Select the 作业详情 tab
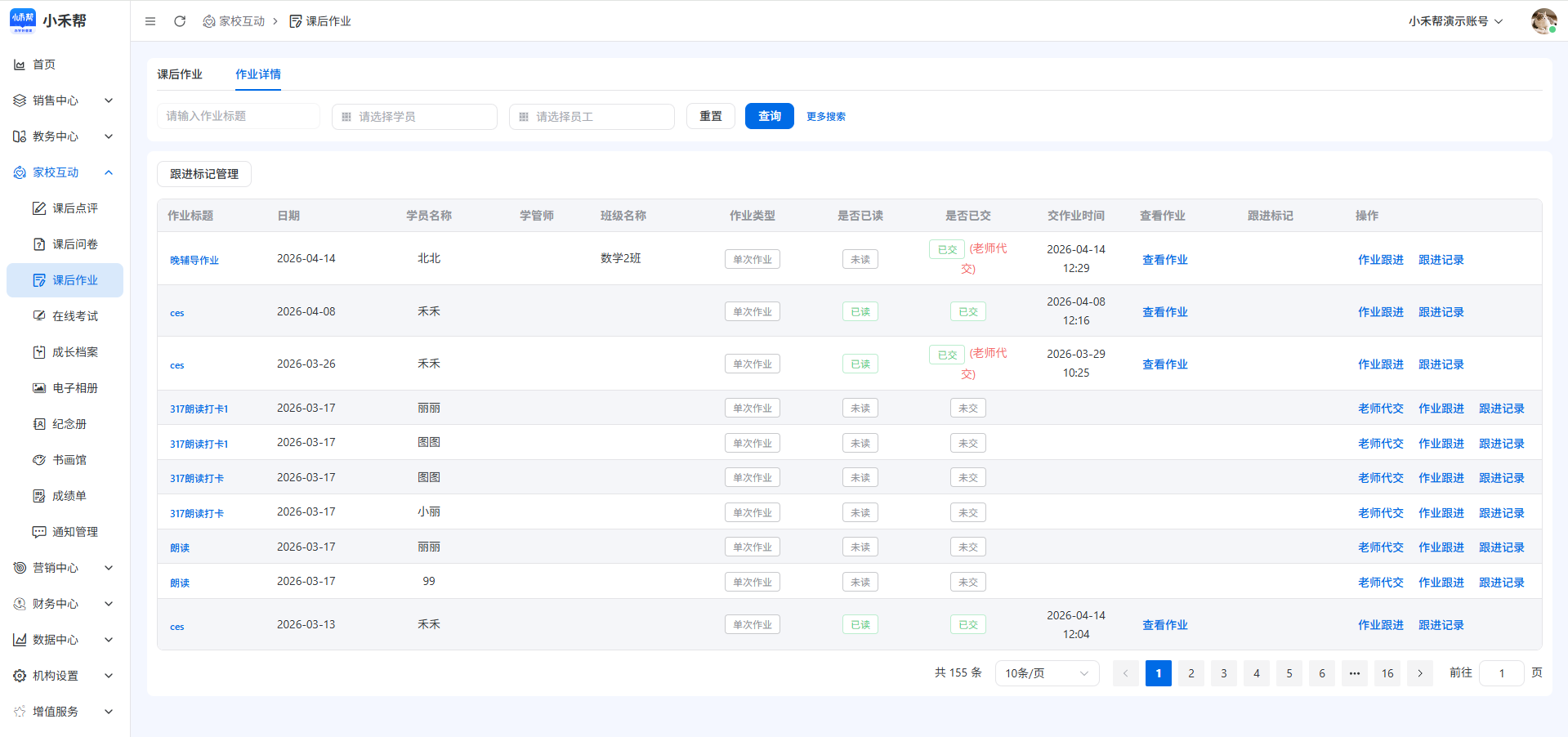This screenshot has height=737, width=1568. pos(258,74)
